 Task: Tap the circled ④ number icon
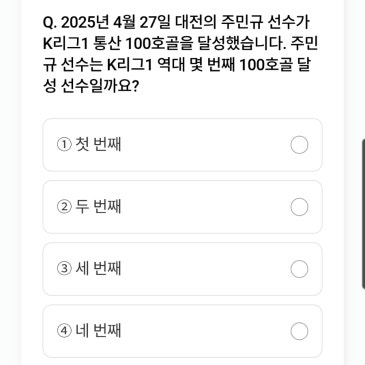pyautogui.click(x=64, y=331)
